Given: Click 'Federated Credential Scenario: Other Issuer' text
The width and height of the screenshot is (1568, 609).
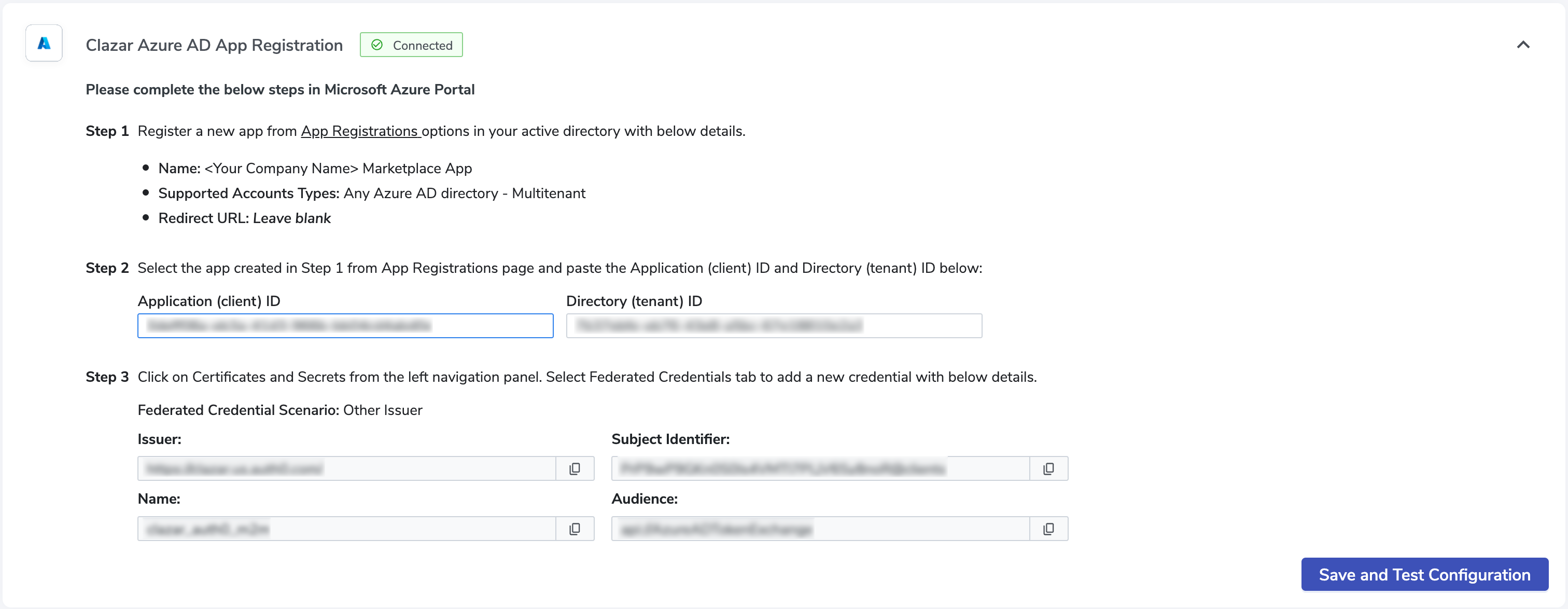Looking at the screenshot, I should pos(280,410).
